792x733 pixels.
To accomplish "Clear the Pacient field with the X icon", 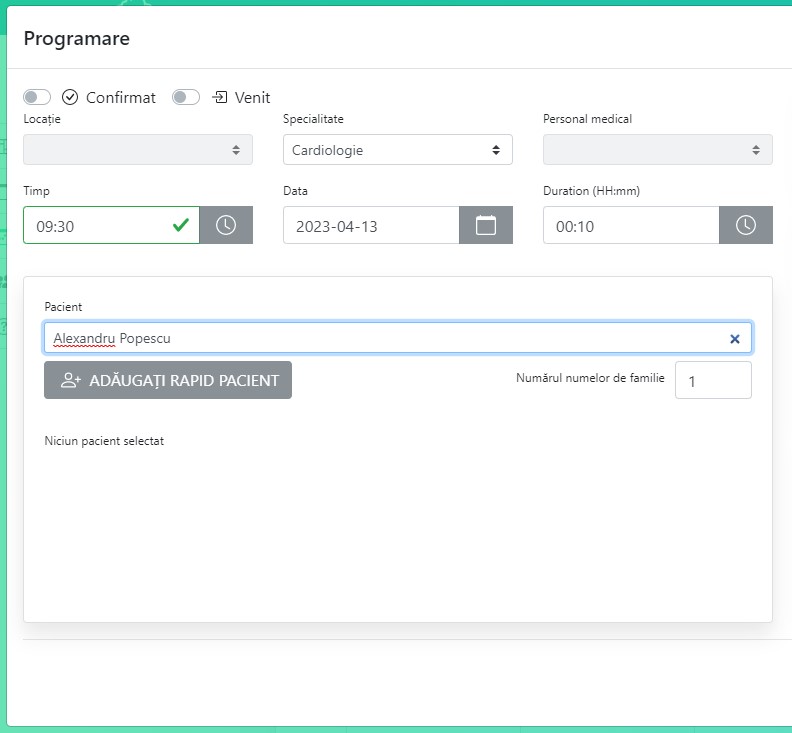I will point(735,339).
